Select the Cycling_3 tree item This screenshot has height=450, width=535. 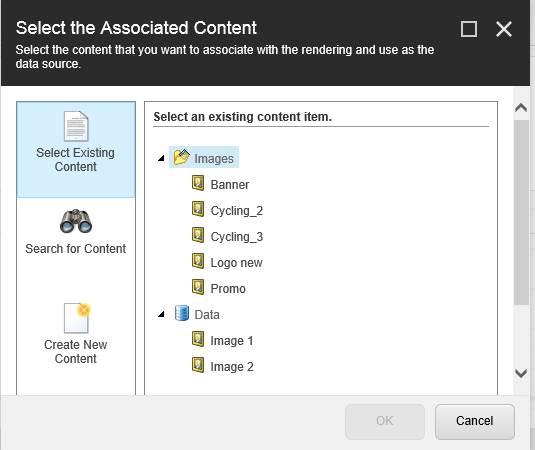pyautogui.click(x=236, y=236)
